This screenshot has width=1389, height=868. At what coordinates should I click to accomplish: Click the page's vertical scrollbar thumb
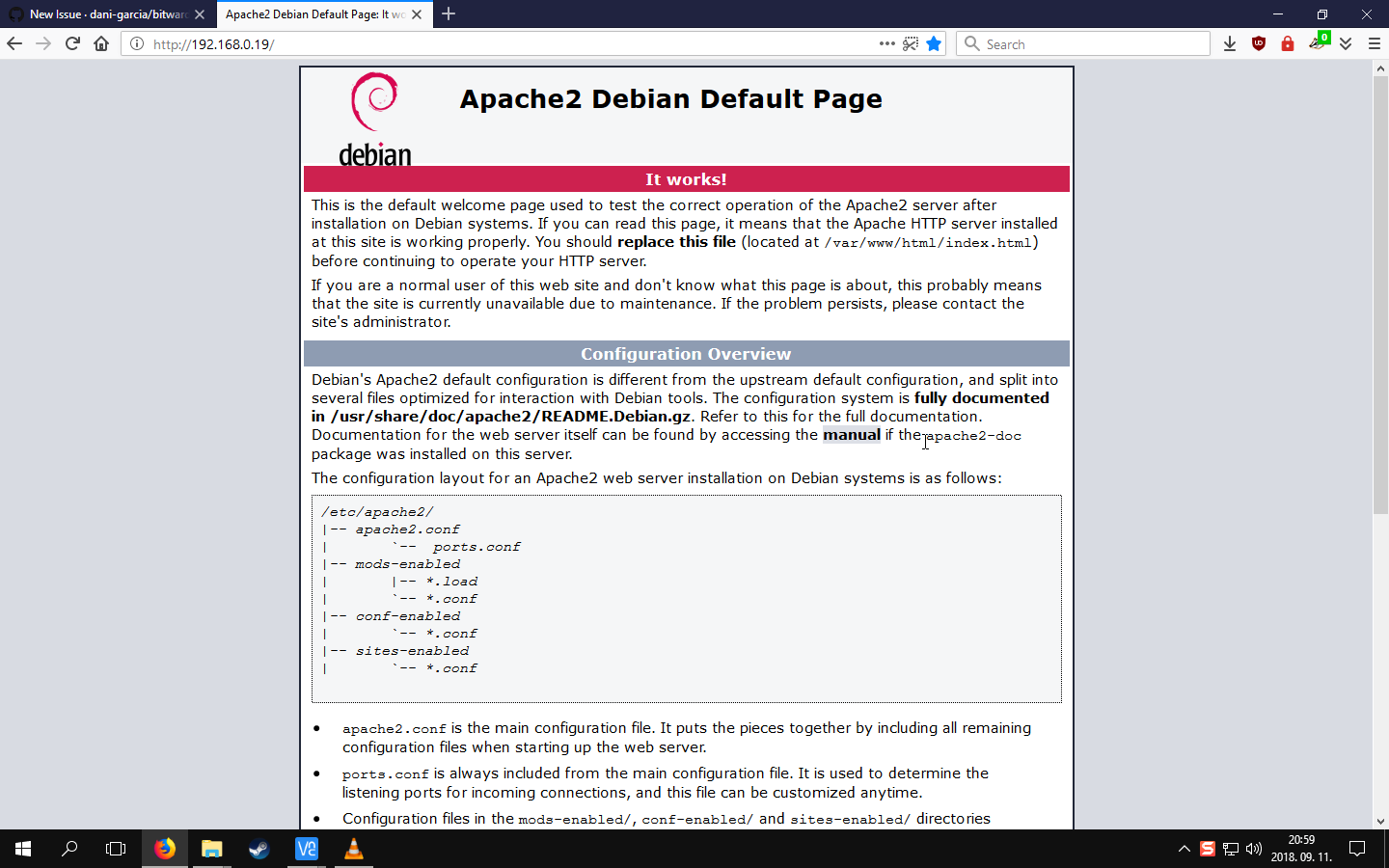click(1380, 294)
